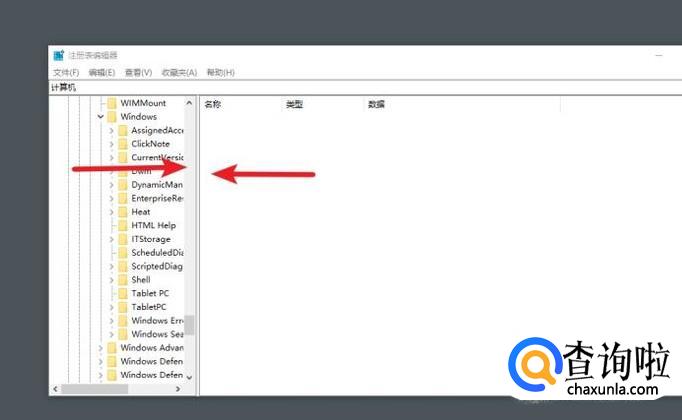Viewport: 682px width, 420px height.
Task: Expand the TabletPC key
Action: click(111, 307)
